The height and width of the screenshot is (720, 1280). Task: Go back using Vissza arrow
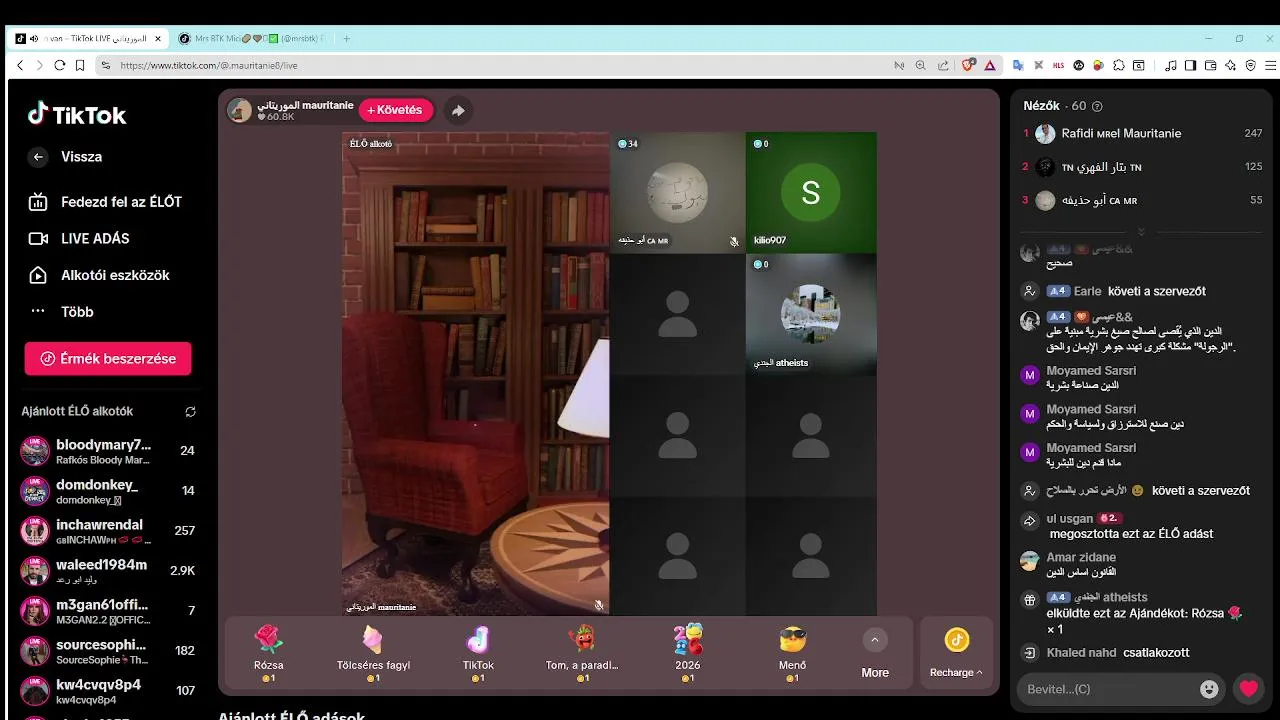pos(38,157)
